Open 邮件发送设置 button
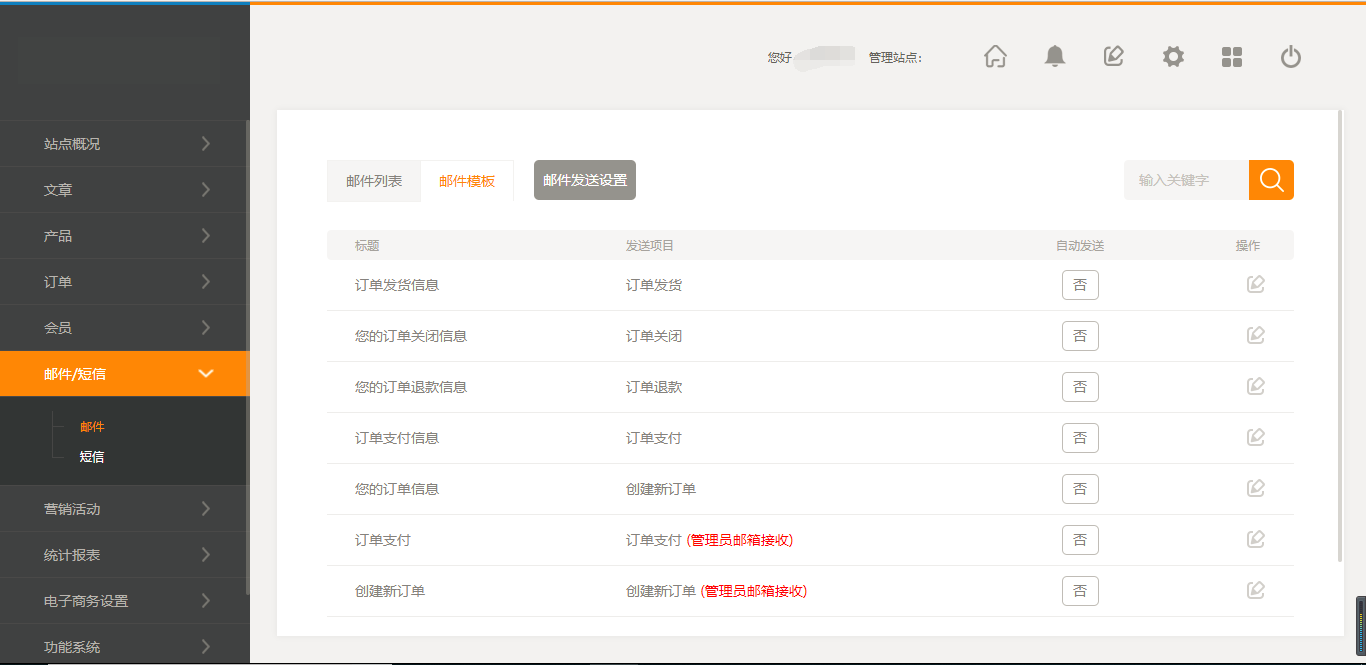 coord(585,180)
